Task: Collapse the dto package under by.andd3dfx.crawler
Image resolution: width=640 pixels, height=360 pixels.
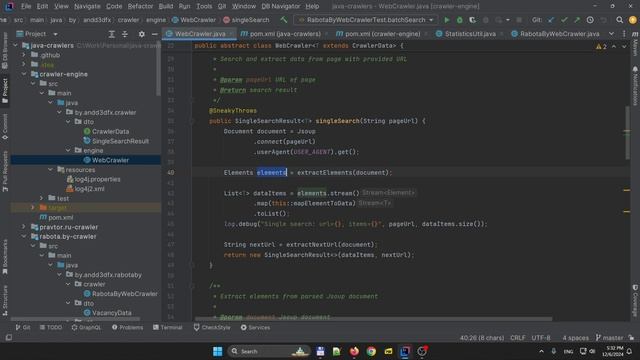Action: tap(68, 122)
